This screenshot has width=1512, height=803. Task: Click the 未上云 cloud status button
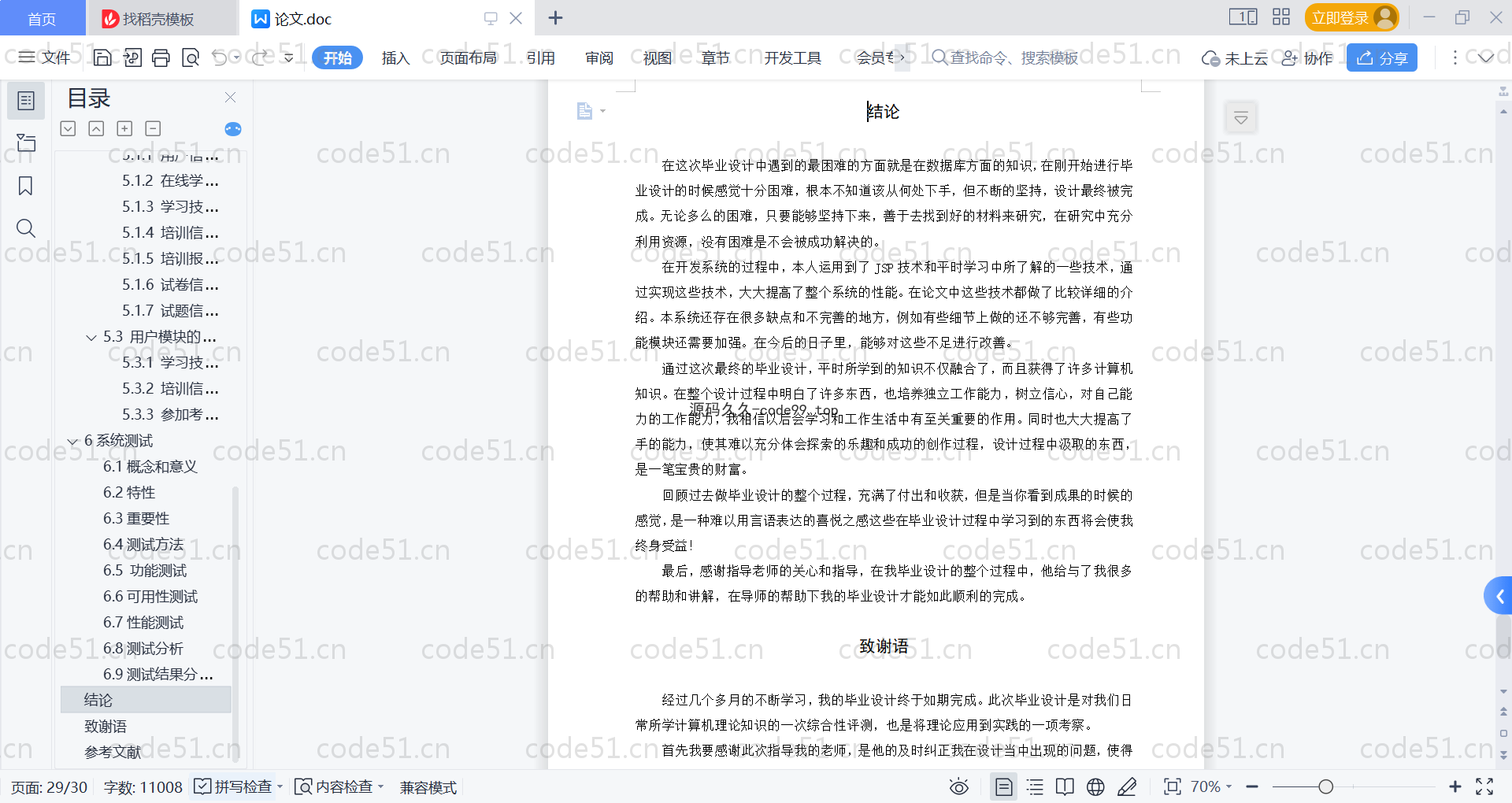pyautogui.click(x=1234, y=57)
